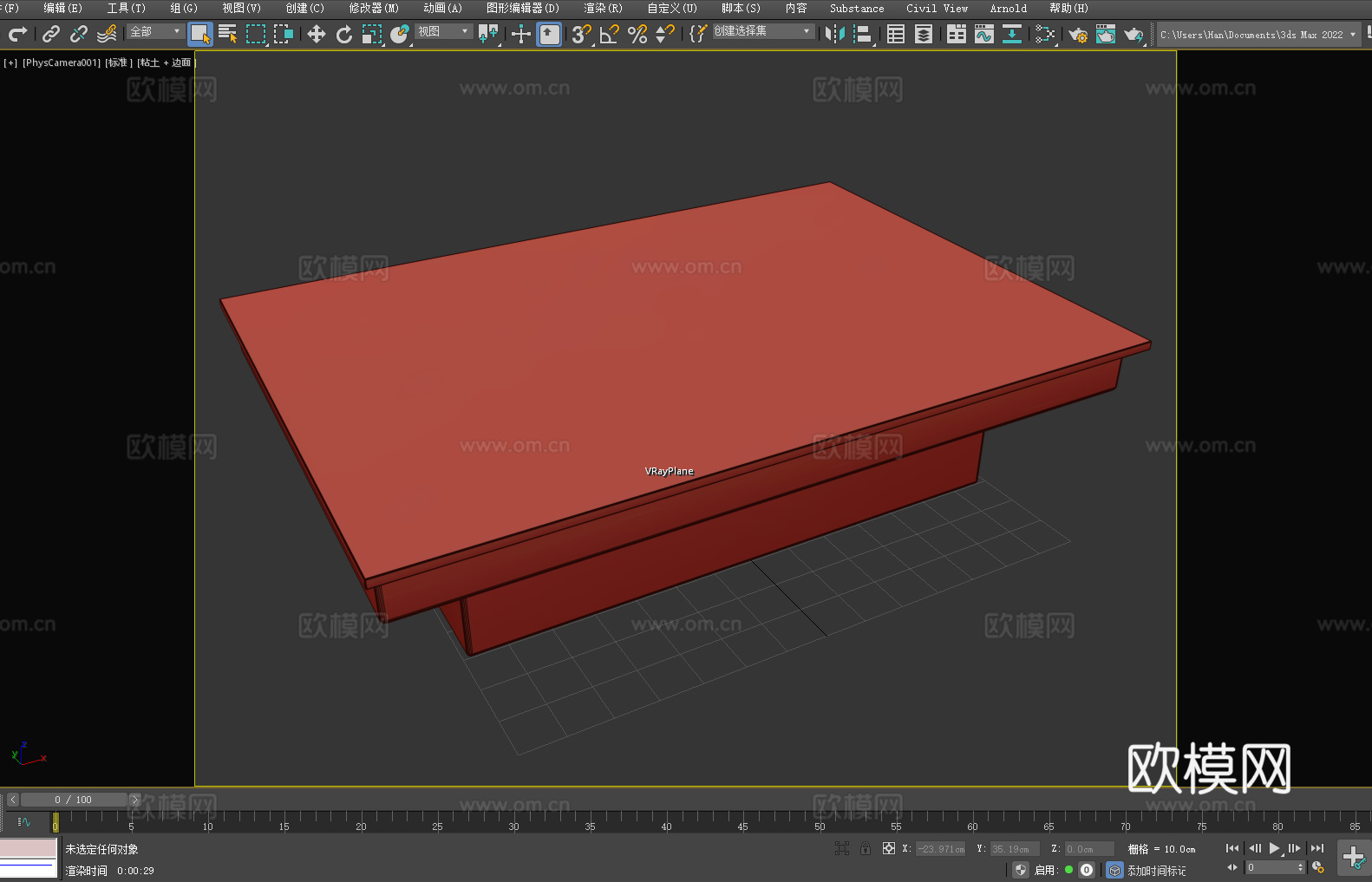Open the 工具(T) menu
1372x882 pixels.
pos(126,8)
